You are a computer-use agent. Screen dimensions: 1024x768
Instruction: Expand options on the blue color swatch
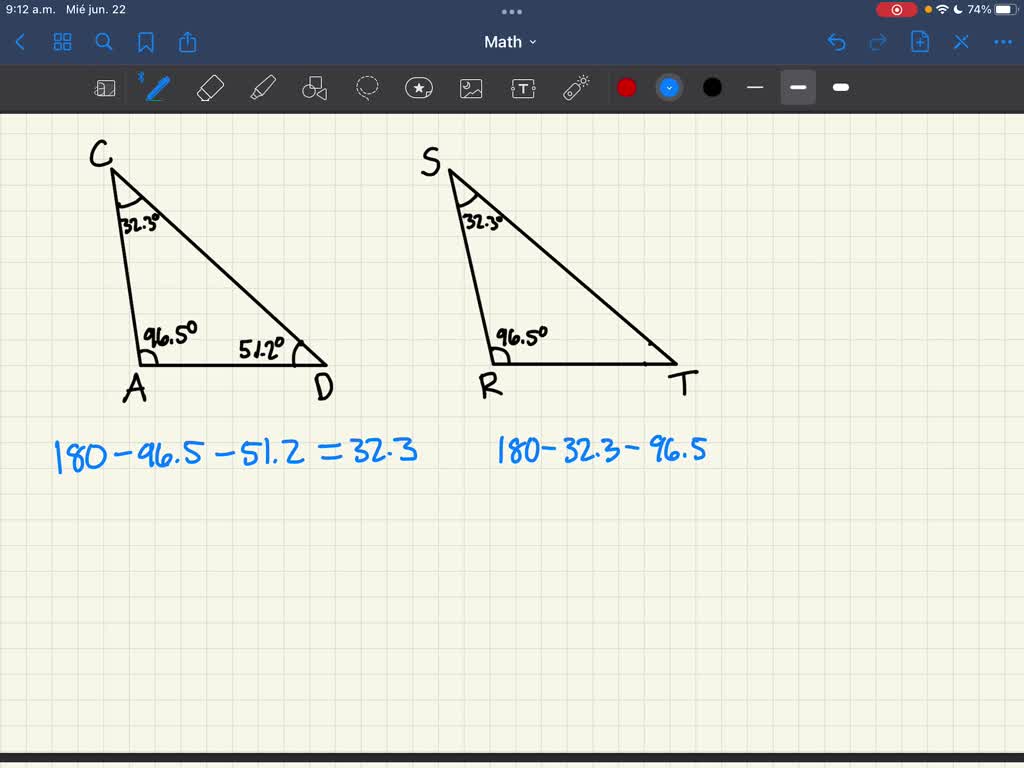[669, 87]
